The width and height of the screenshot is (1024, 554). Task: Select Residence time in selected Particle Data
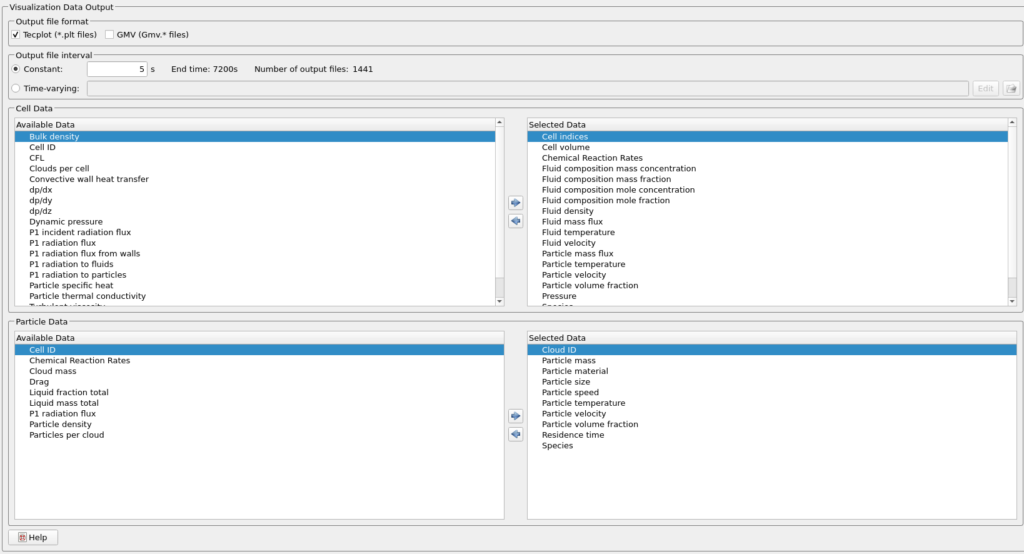click(573, 435)
